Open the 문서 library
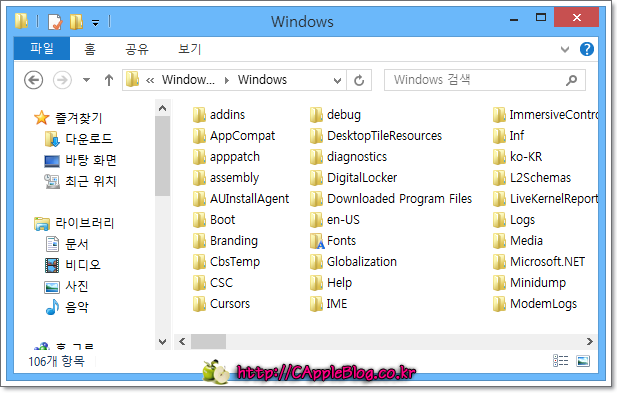This screenshot has height=393, width=618. (76, 244)
